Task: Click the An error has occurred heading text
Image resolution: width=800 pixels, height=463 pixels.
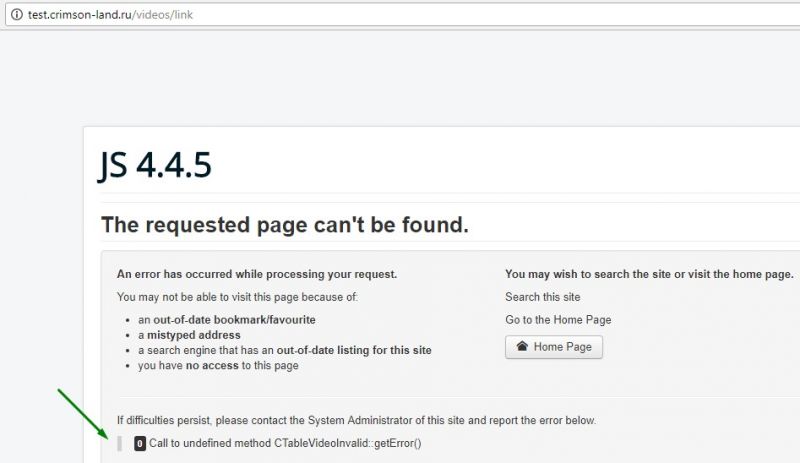Action: (257, 274)
